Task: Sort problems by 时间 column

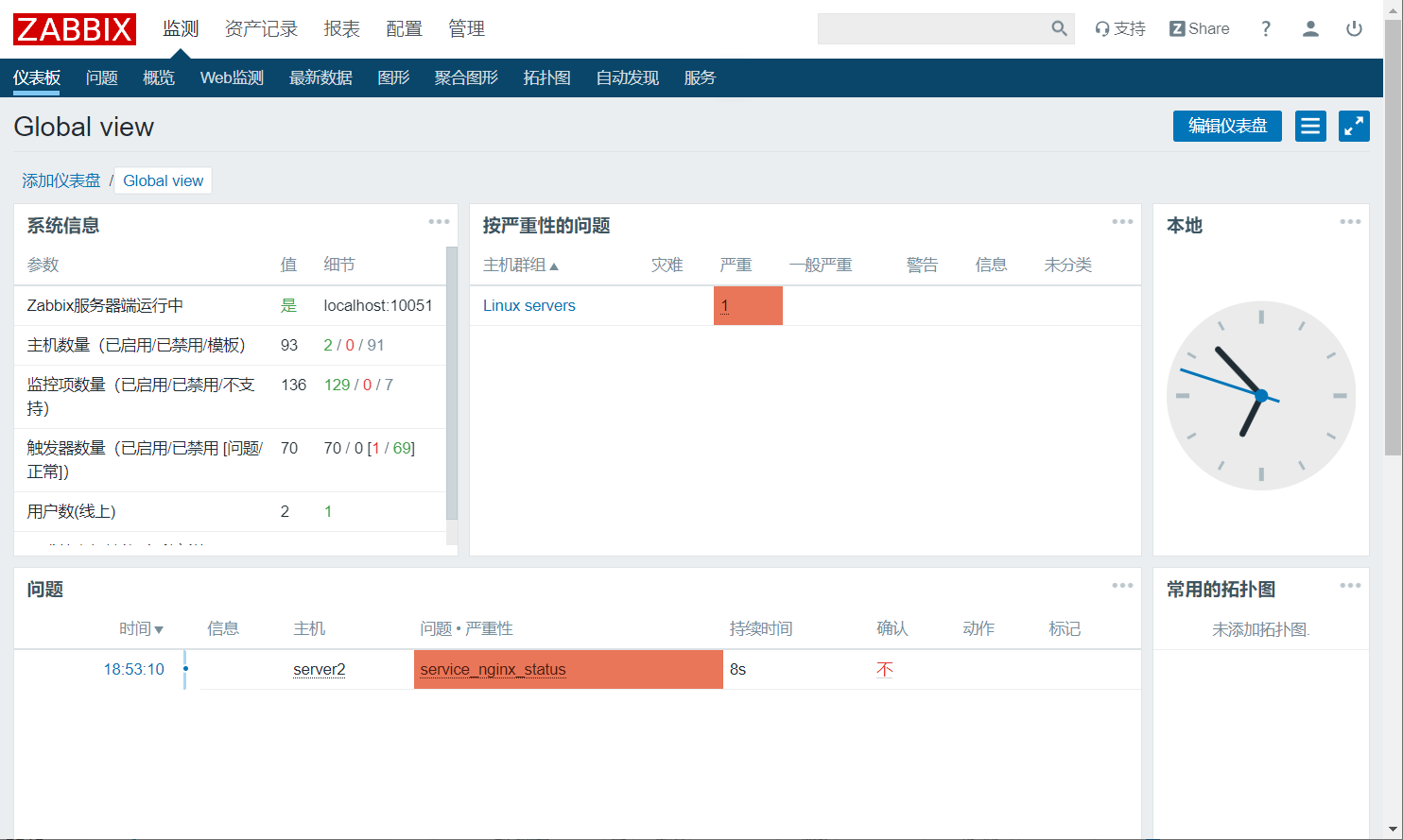Action: pos(141,628)
